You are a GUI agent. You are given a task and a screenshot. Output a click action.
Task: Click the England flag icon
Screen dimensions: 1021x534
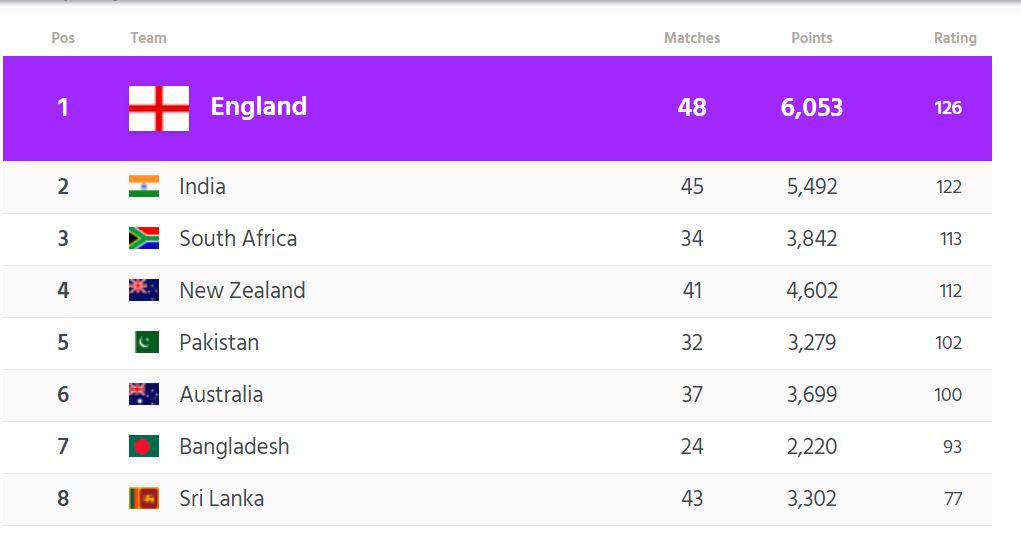point(159,108)
